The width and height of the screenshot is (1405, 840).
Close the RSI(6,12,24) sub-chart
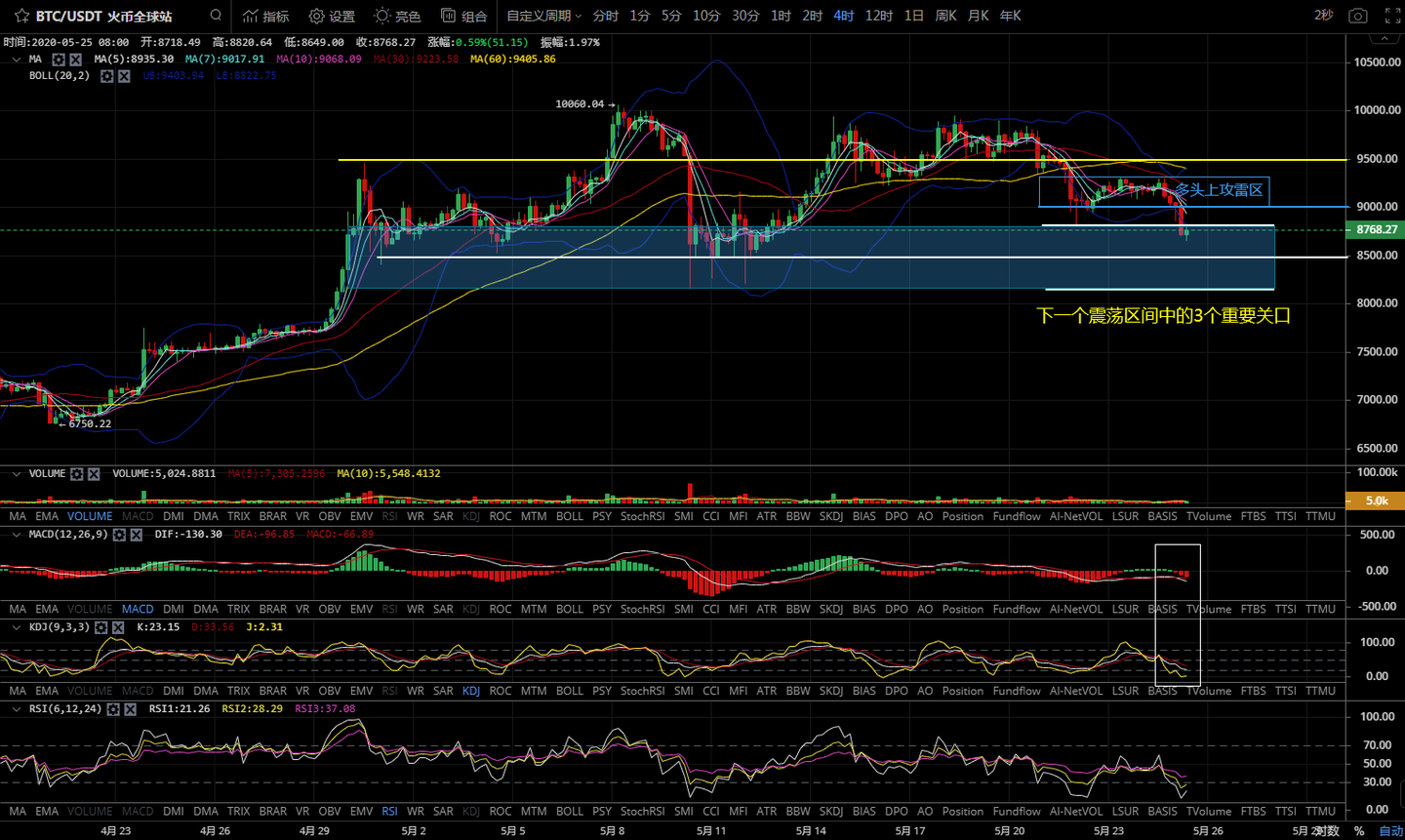[130, 709]
